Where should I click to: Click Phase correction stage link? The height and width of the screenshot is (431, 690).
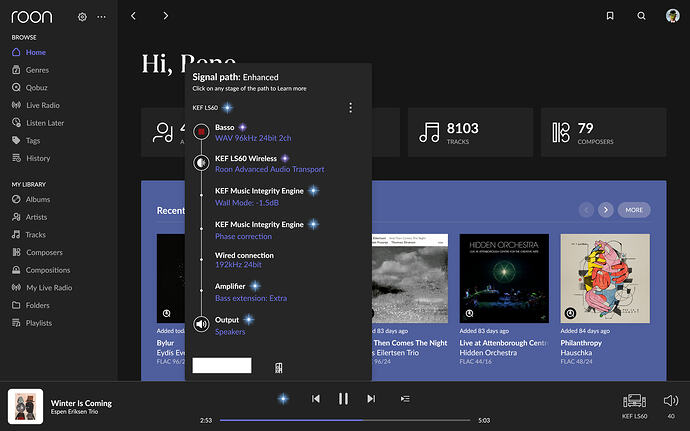pos(243,236)
